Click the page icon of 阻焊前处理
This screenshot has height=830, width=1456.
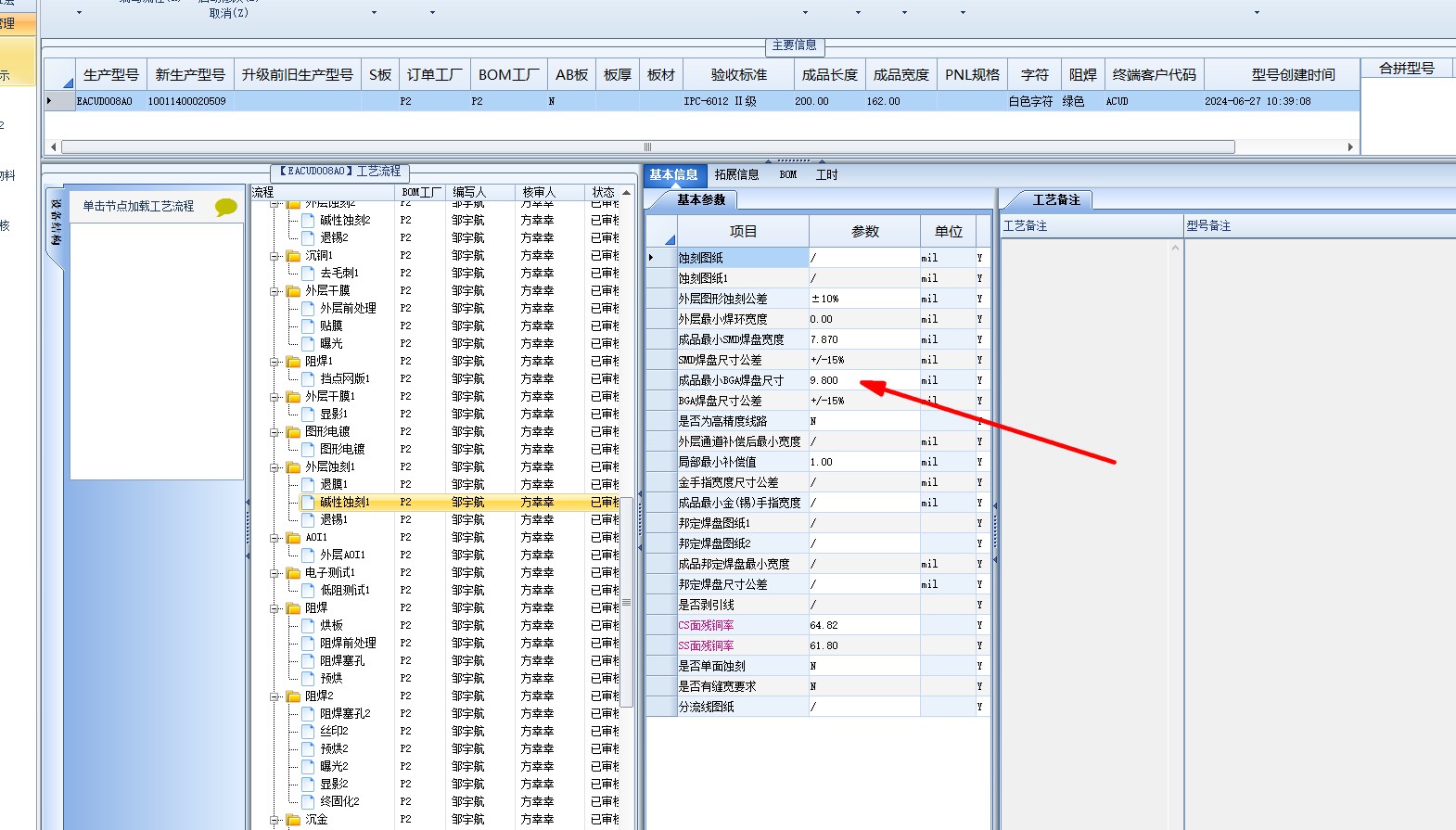(x=309, y=644)
